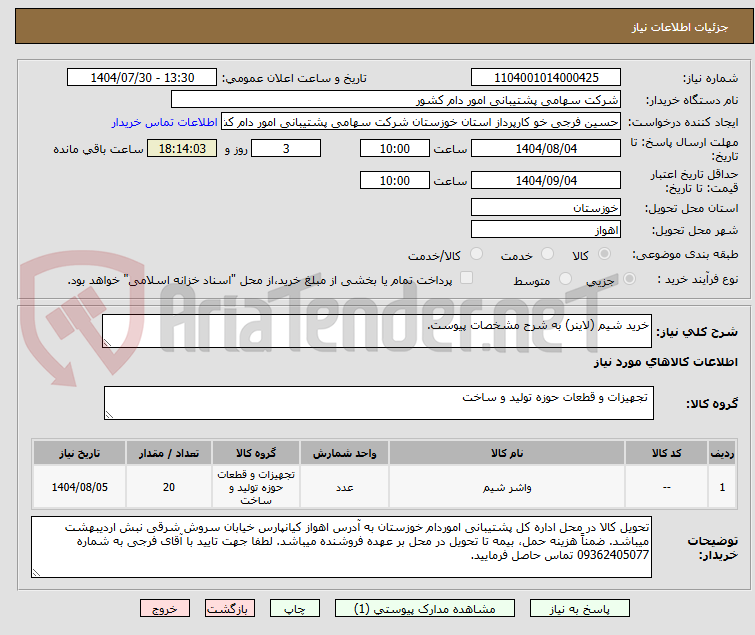
Task: Click the resize handle of گروه کالا box
Action: coord(109,415)
